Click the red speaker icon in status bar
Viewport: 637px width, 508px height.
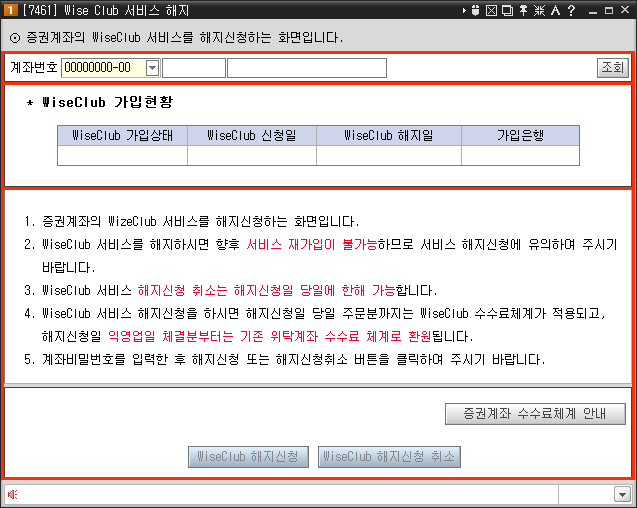click(x=13, y=494)
